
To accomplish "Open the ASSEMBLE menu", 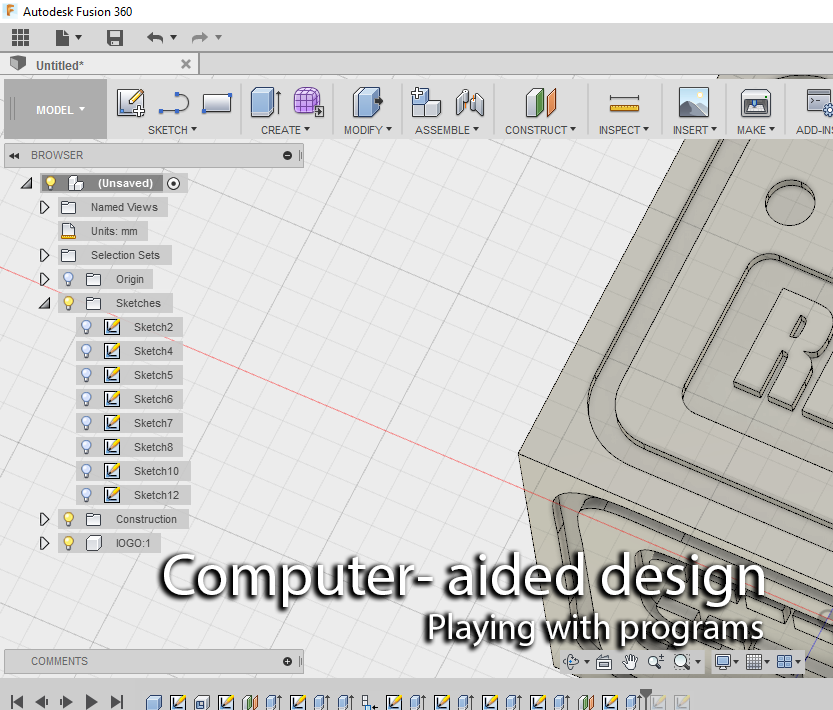I will point(447,130).
